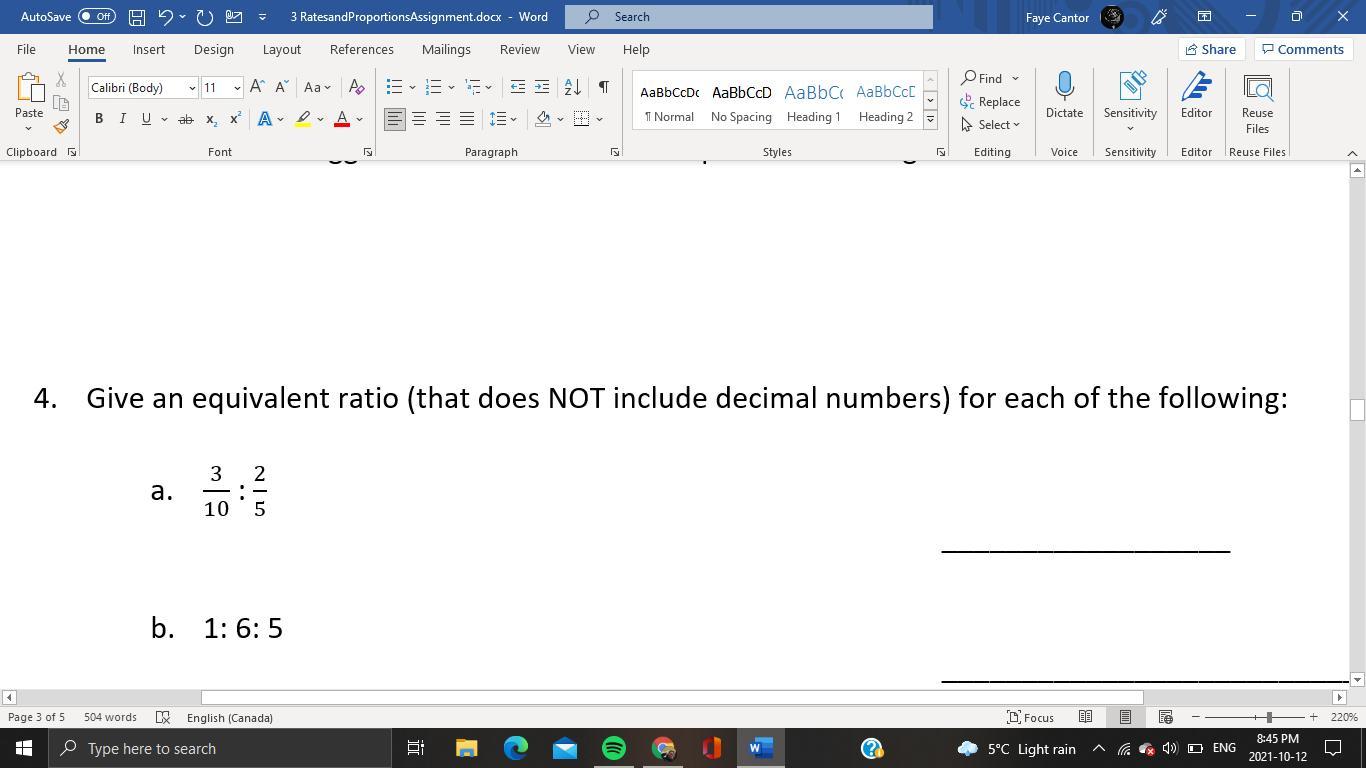The height and width of the screenshot is (768, 1366).
Task: Expand the font name dropdown
Action: [192, 88]
